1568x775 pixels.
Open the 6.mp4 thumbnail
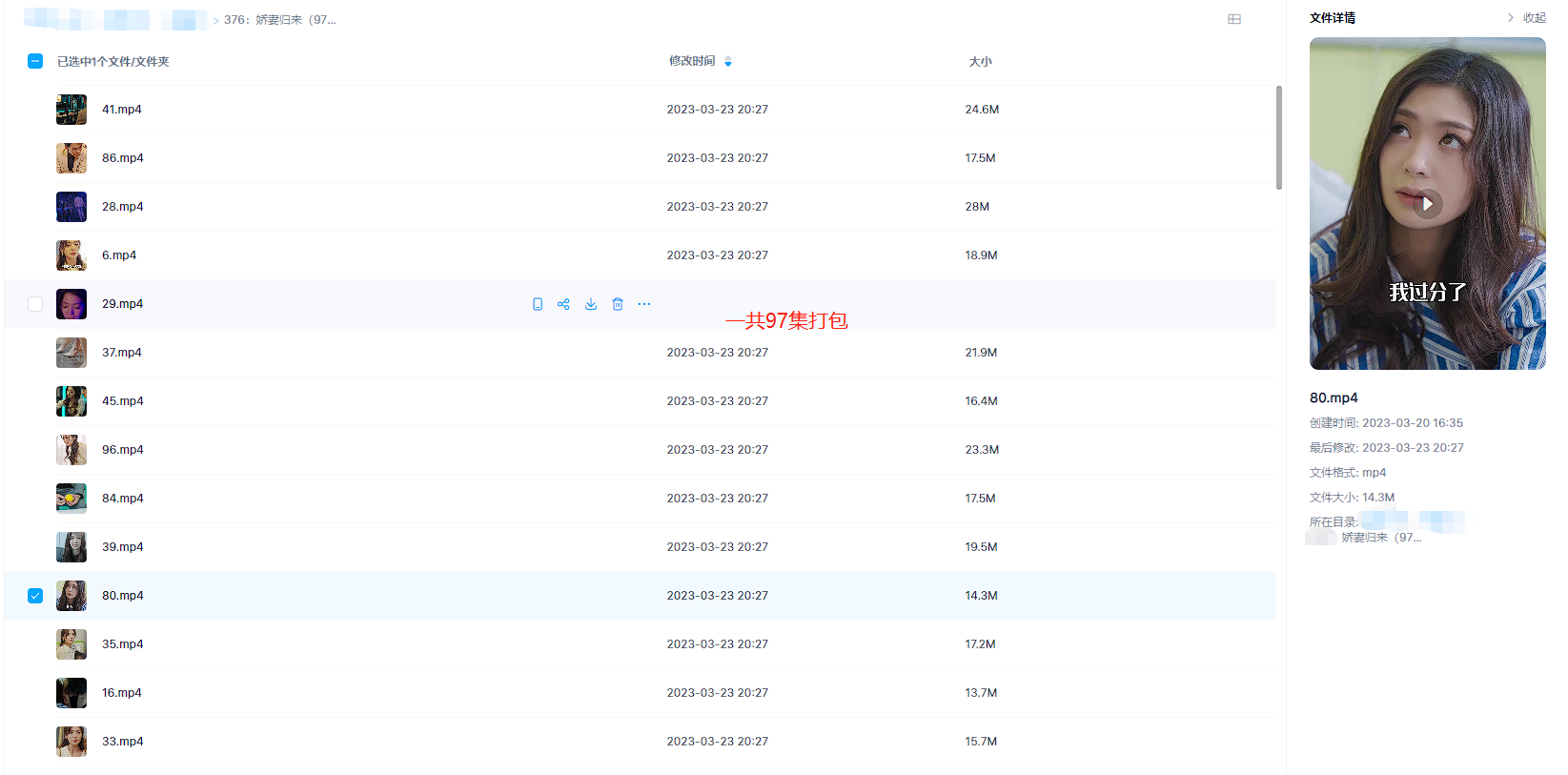tap(71, 255)
